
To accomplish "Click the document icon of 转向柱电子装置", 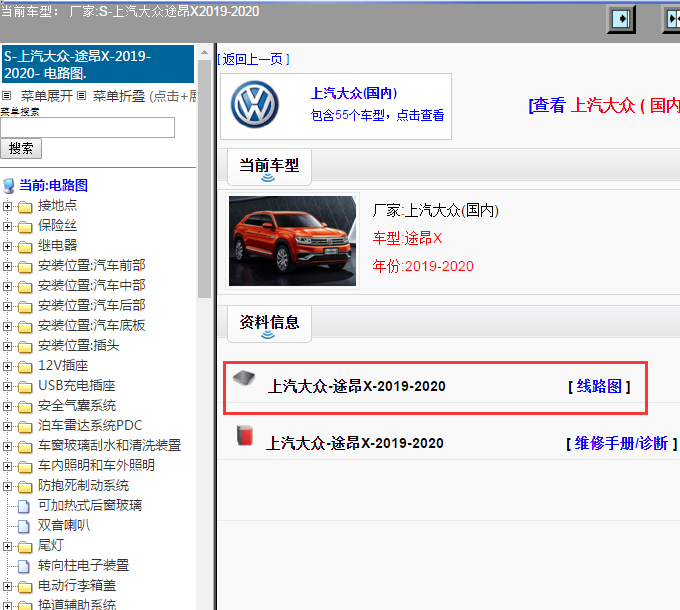I will click(24, 566).
